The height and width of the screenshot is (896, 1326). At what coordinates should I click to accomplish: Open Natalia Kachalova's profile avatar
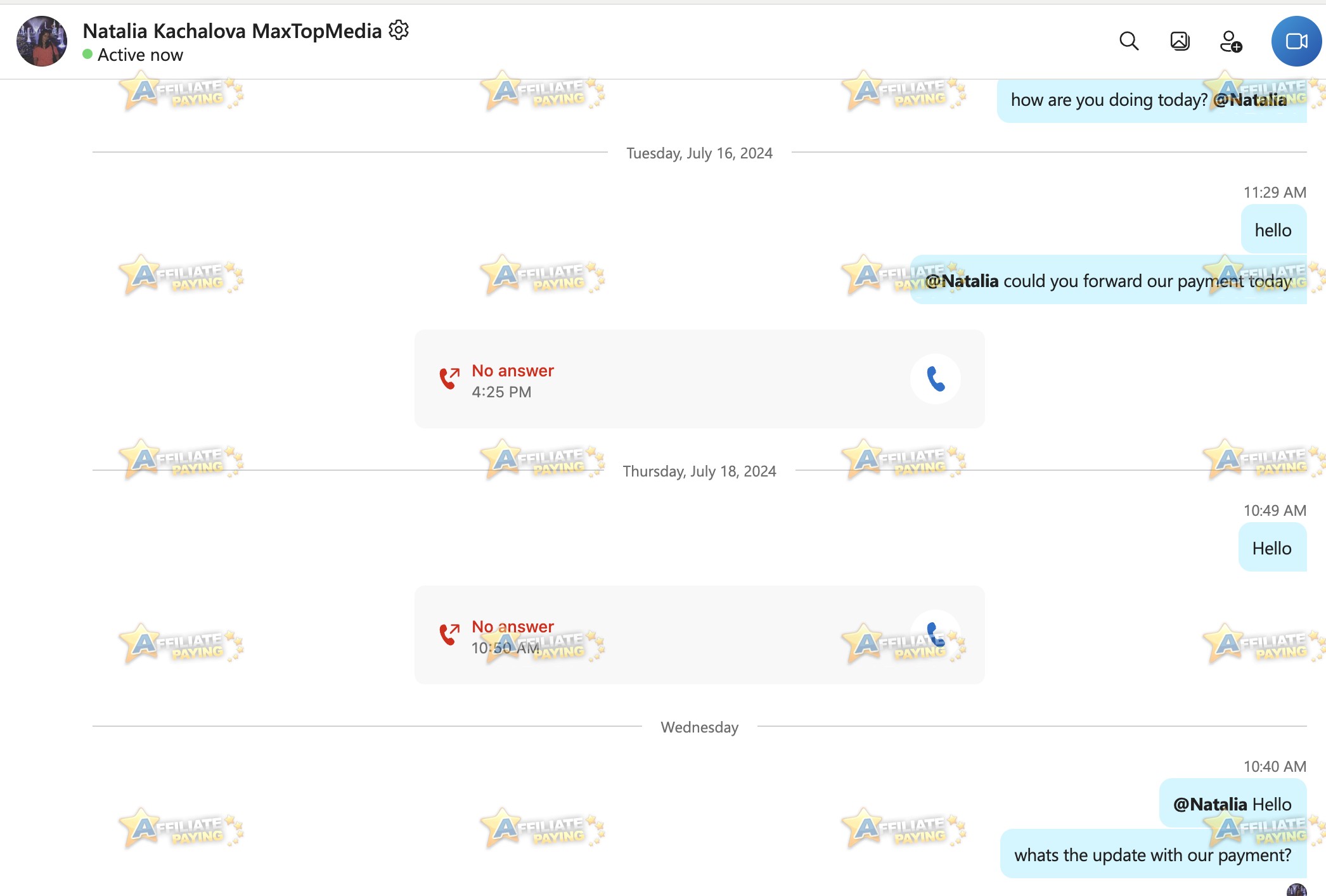[x=42, y=41]
